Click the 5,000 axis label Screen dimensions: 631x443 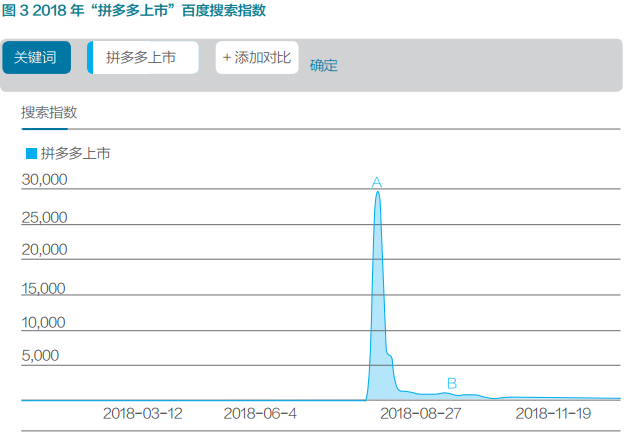click(x=40, y=355)
